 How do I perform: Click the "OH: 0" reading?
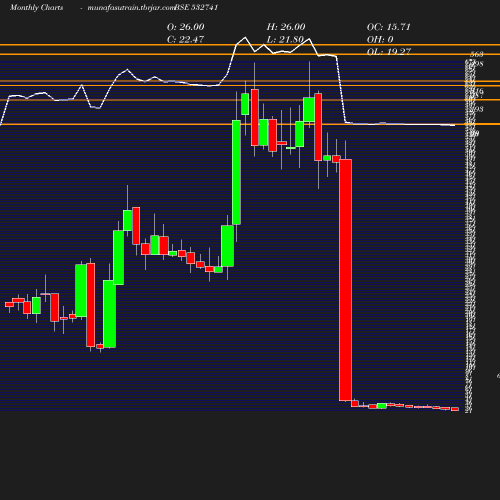coord(380,39)
